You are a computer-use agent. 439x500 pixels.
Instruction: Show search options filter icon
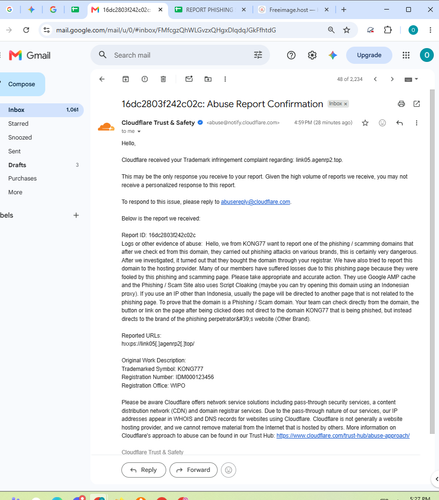click(x=258, y=55)
